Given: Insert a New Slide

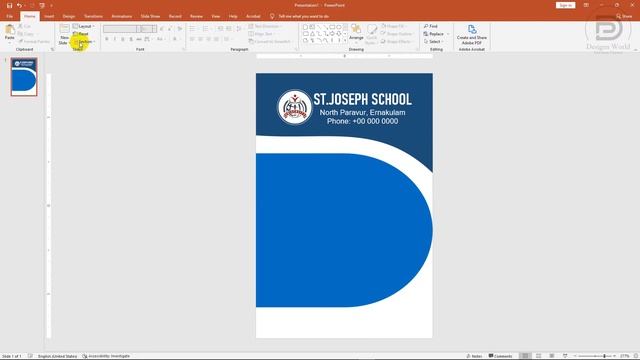Looking at the screenshot, I should click(64, 34).
